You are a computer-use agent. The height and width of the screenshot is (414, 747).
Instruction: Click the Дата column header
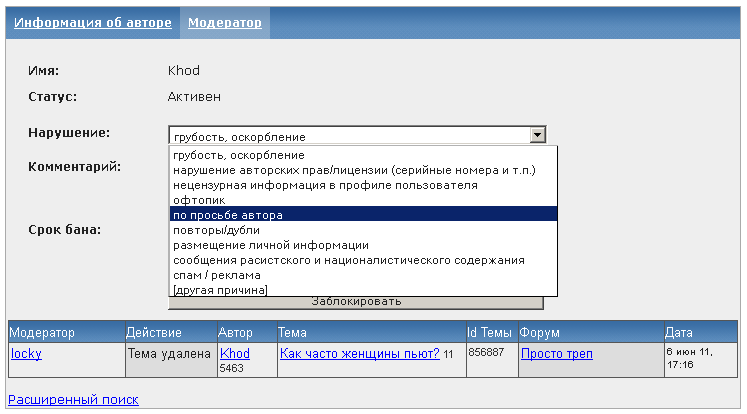pyautogui.click(x=678, y=332)
